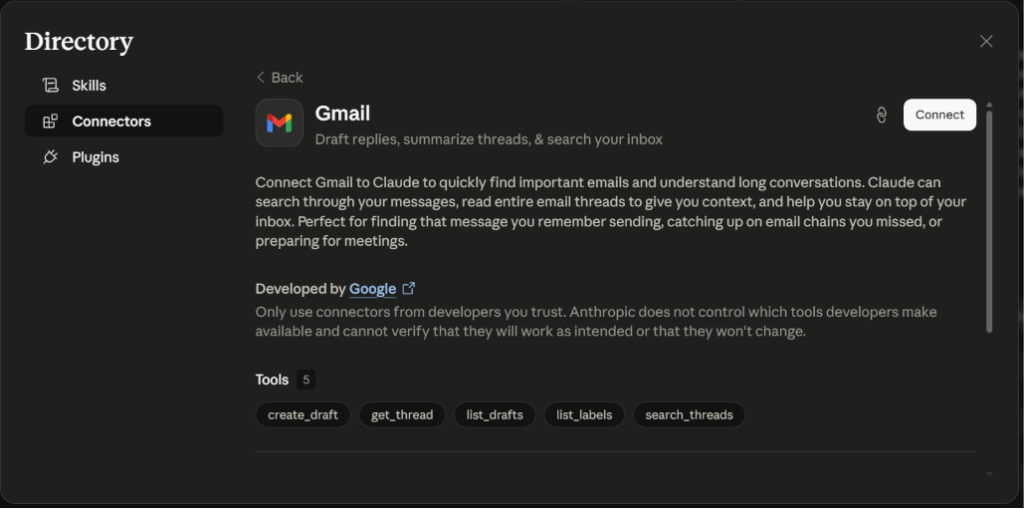The width and height of the screenshot is (1024, 509).
Task: Select the list_labels tool chip
Action: coord(584,415)
